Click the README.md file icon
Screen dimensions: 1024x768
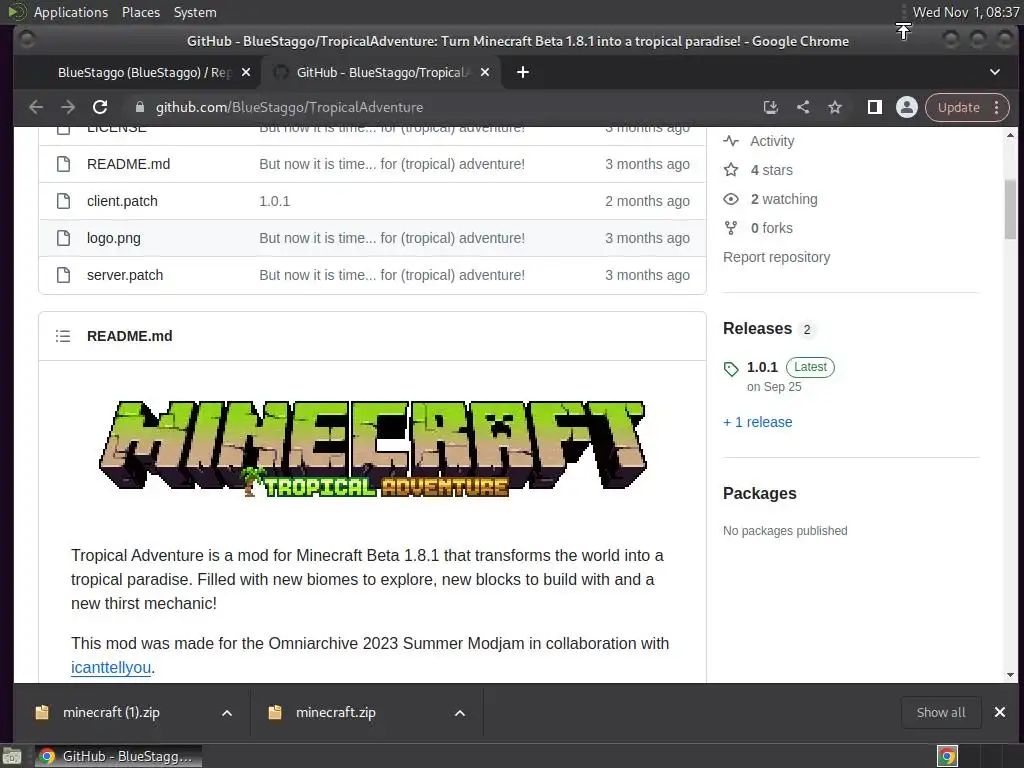[x=63, y=164]
